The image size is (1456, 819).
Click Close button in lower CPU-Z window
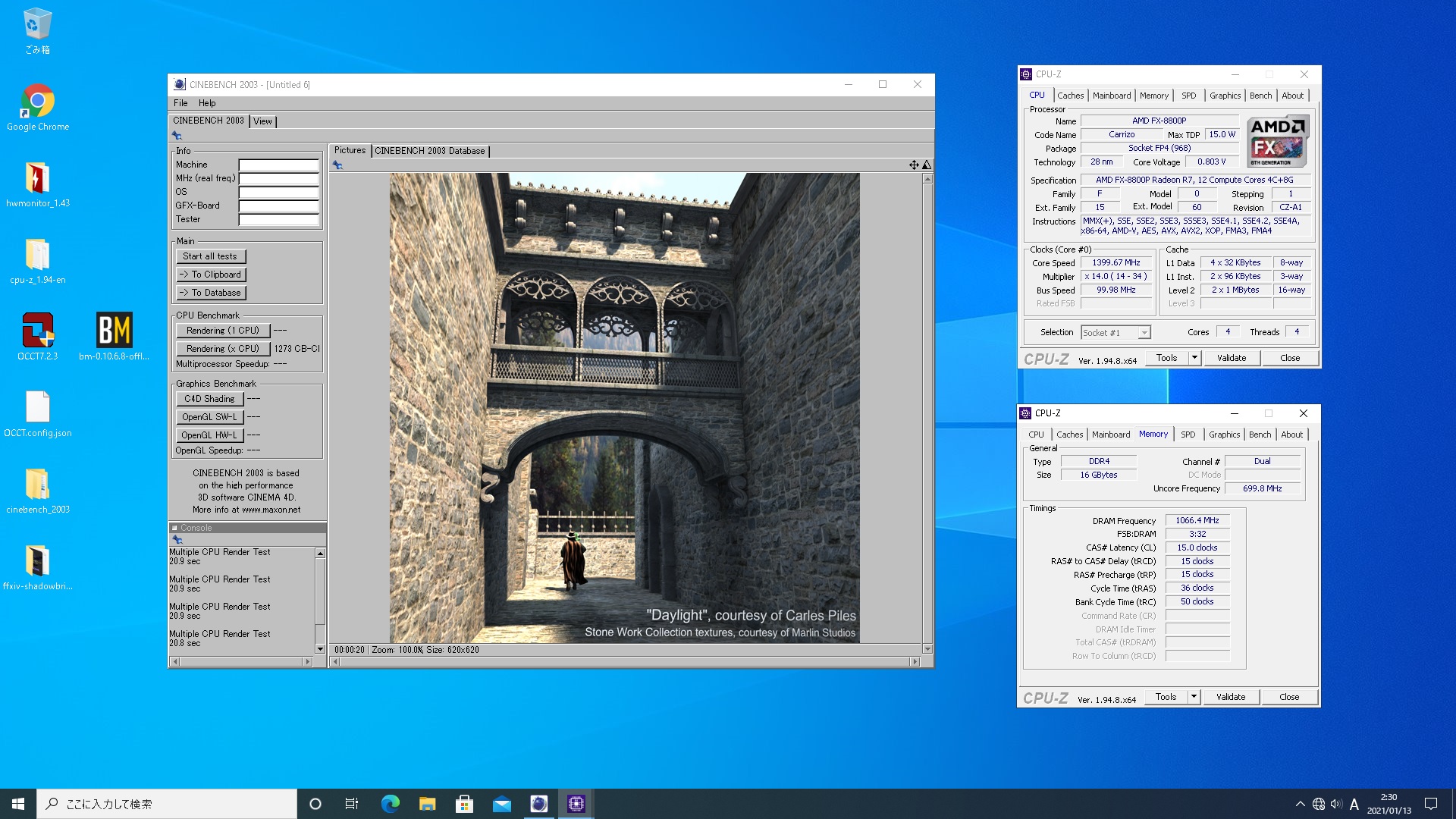tap(1289, 697)
